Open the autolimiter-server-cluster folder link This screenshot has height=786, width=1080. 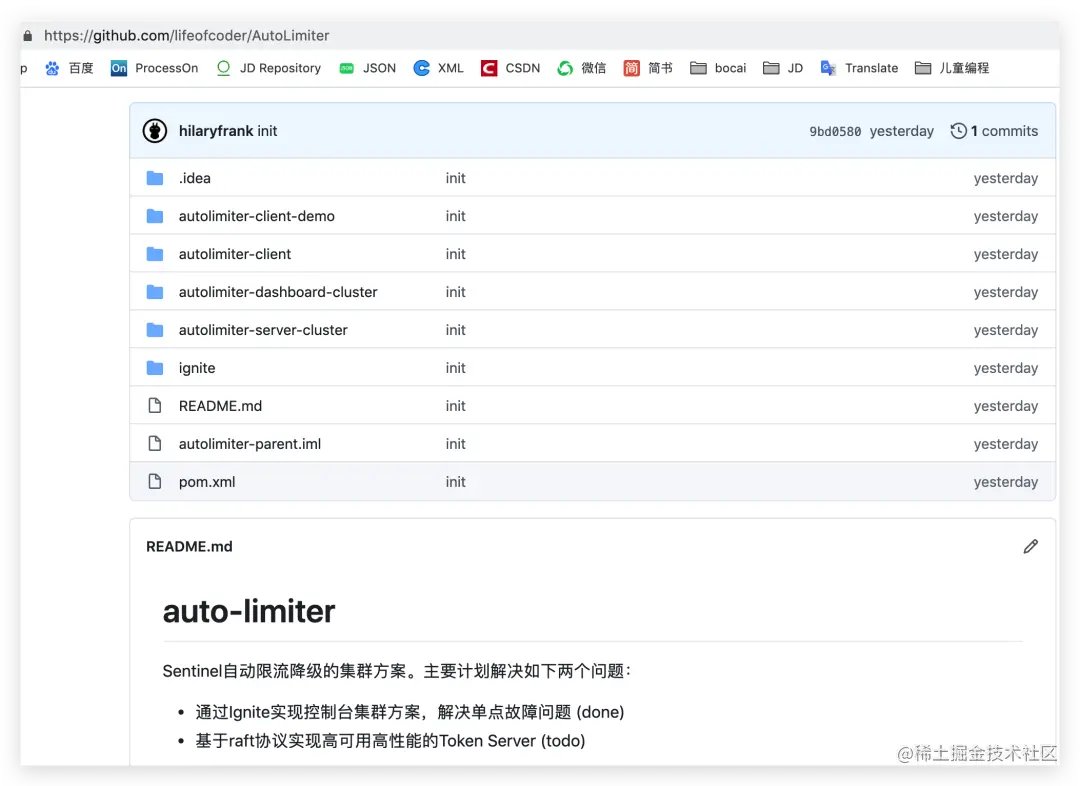click(262, 330)
